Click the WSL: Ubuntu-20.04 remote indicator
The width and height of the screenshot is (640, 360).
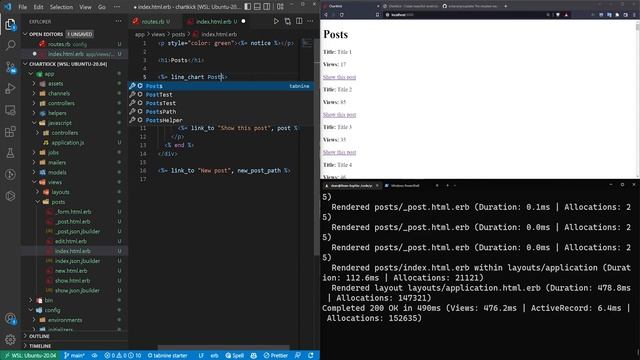[31, 356]
